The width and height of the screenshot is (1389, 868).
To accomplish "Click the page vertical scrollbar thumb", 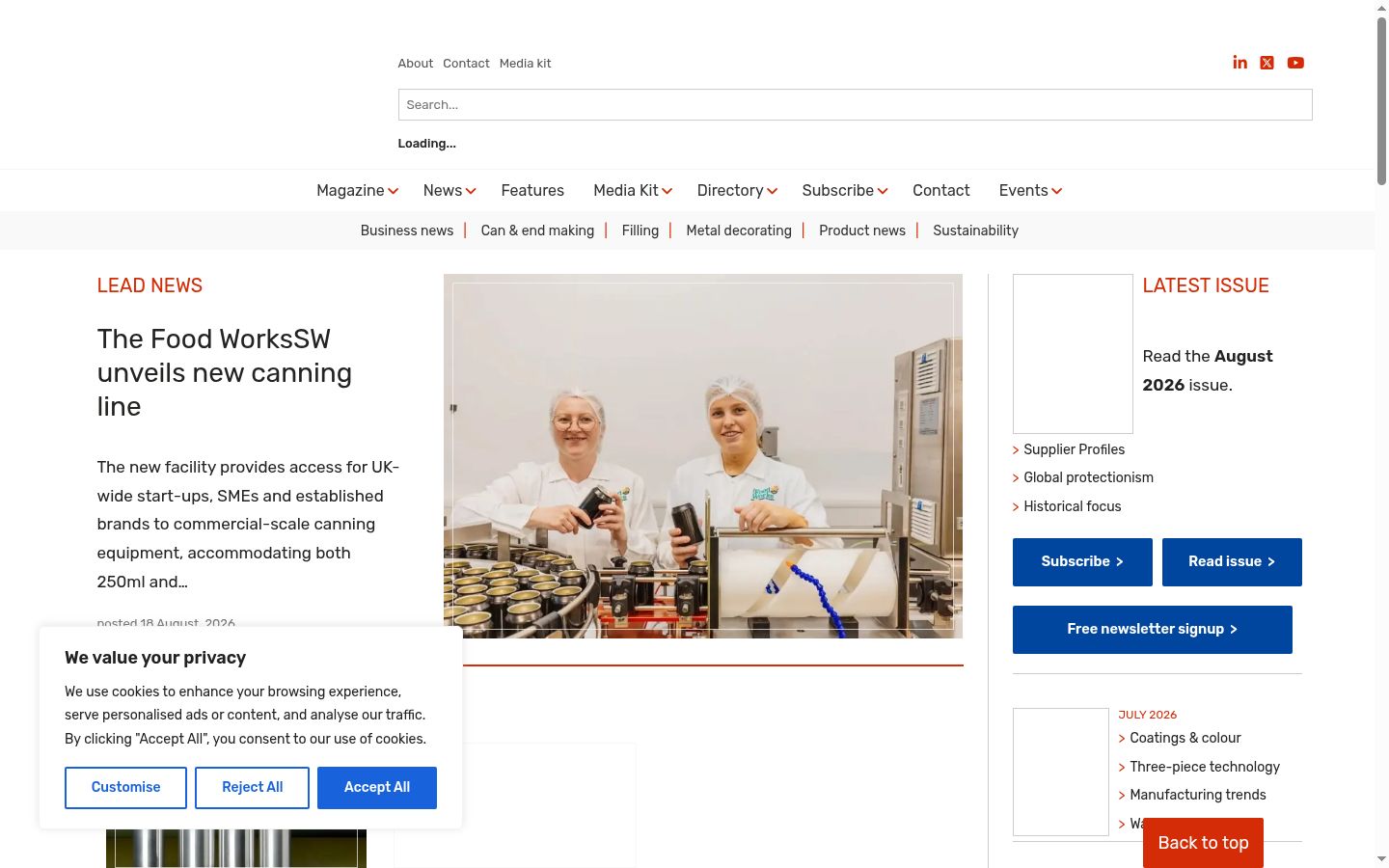I will (1381, 100).
